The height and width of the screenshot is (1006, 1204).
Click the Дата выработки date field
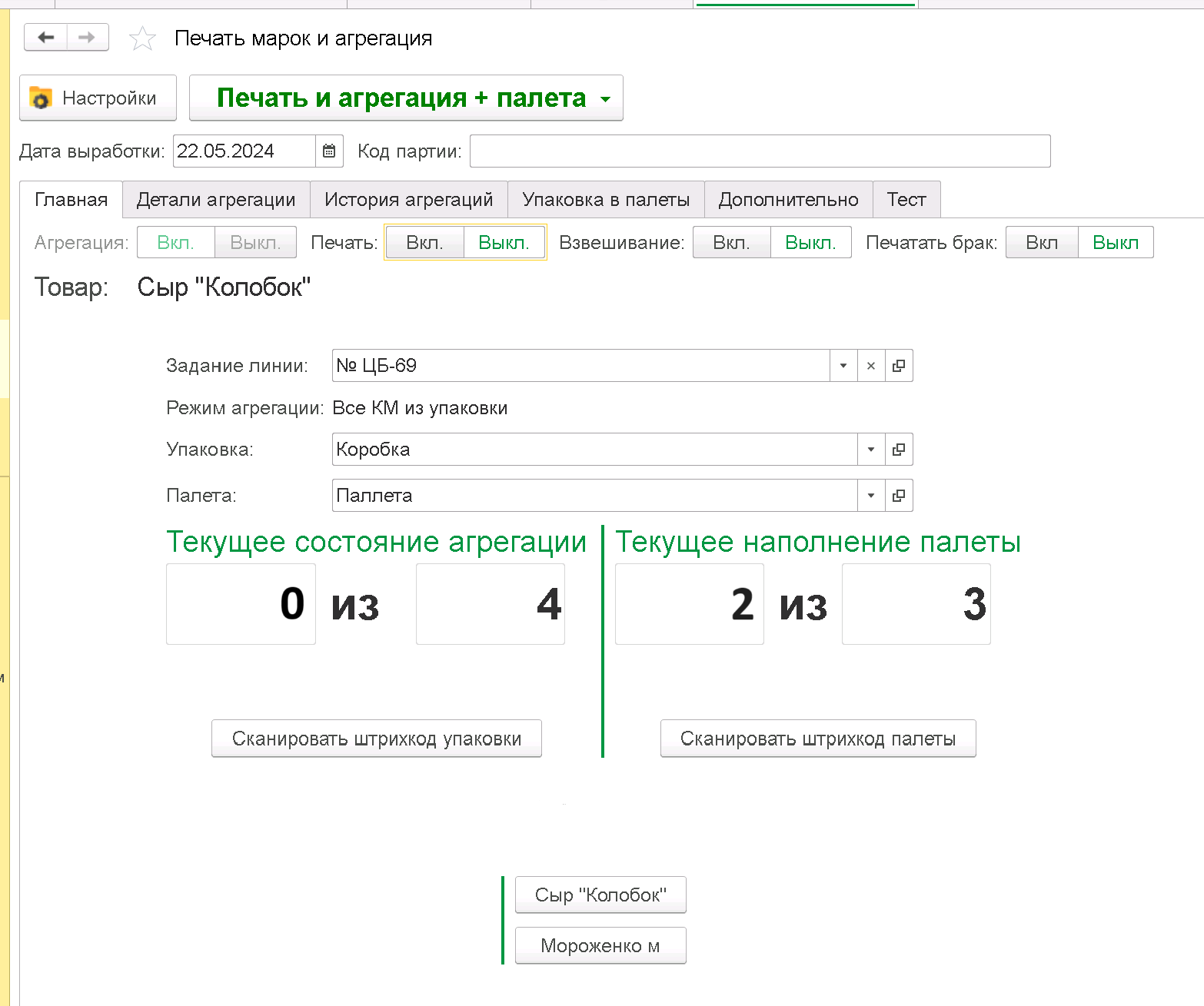(244, 151)
